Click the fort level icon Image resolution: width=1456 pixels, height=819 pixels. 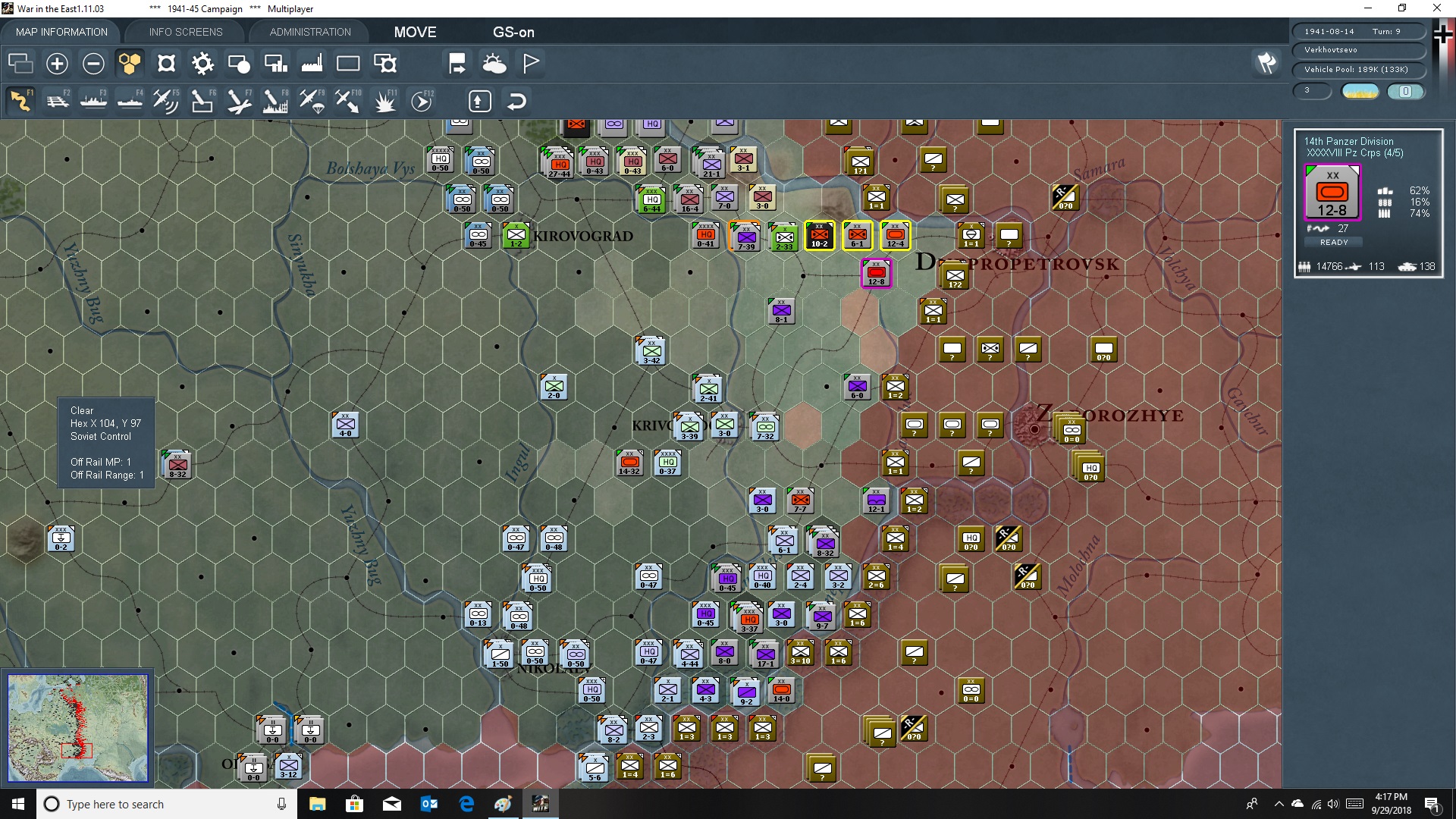point(166,64)
